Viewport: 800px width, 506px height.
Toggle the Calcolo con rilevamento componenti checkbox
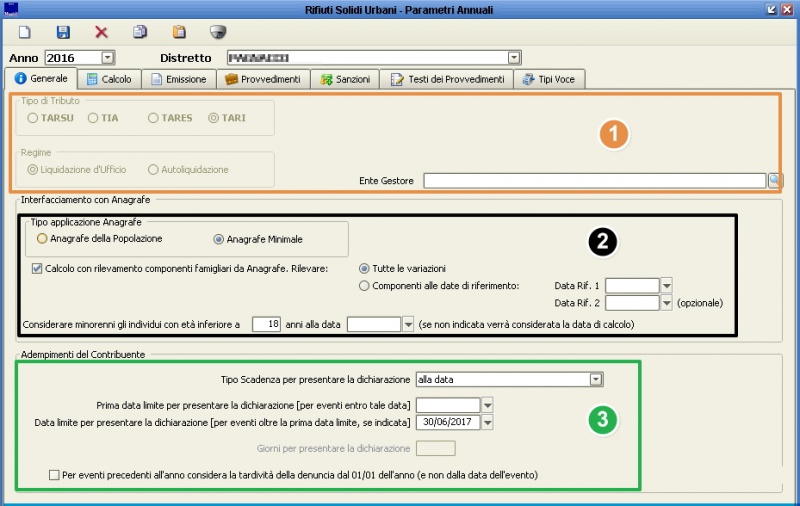pyautogui.click(x=37, y=269)
